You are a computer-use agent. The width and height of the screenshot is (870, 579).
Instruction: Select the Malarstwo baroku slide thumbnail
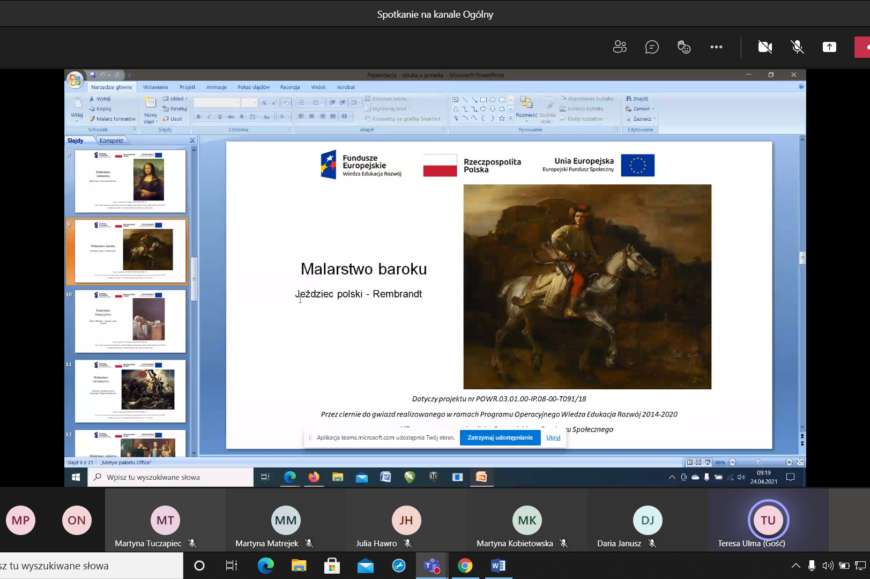pyautogui.click(x=131, y=251)
